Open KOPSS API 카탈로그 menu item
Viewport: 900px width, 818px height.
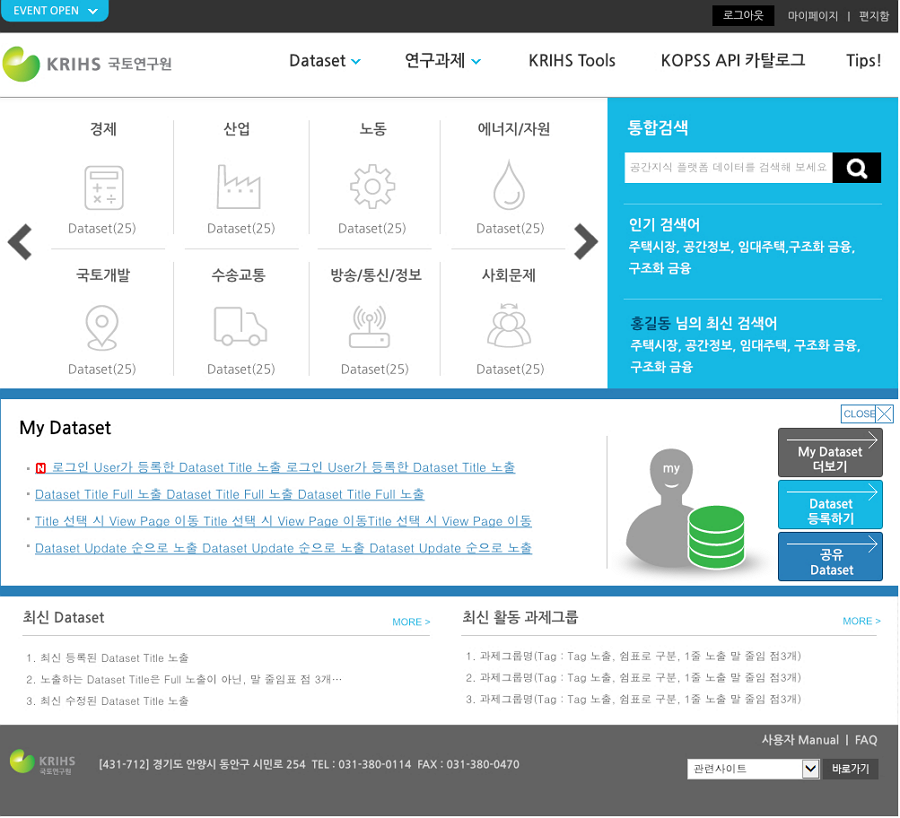(x=732, y=61)
